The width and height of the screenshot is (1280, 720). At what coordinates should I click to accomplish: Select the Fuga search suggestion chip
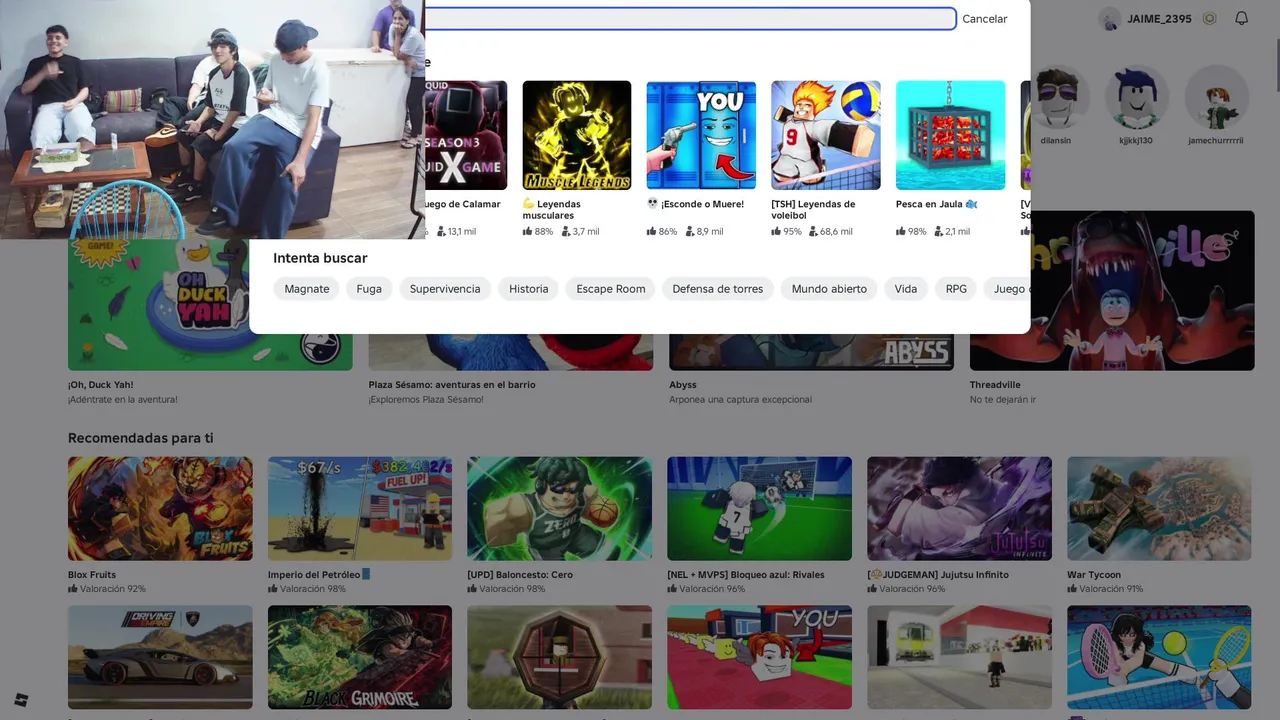point(369,289)
